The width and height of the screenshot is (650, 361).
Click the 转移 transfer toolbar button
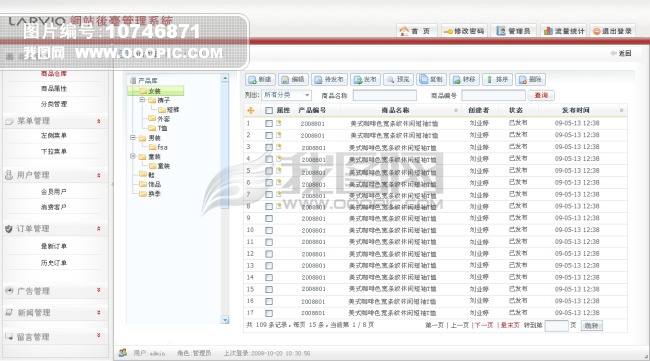tap(464, 79)
